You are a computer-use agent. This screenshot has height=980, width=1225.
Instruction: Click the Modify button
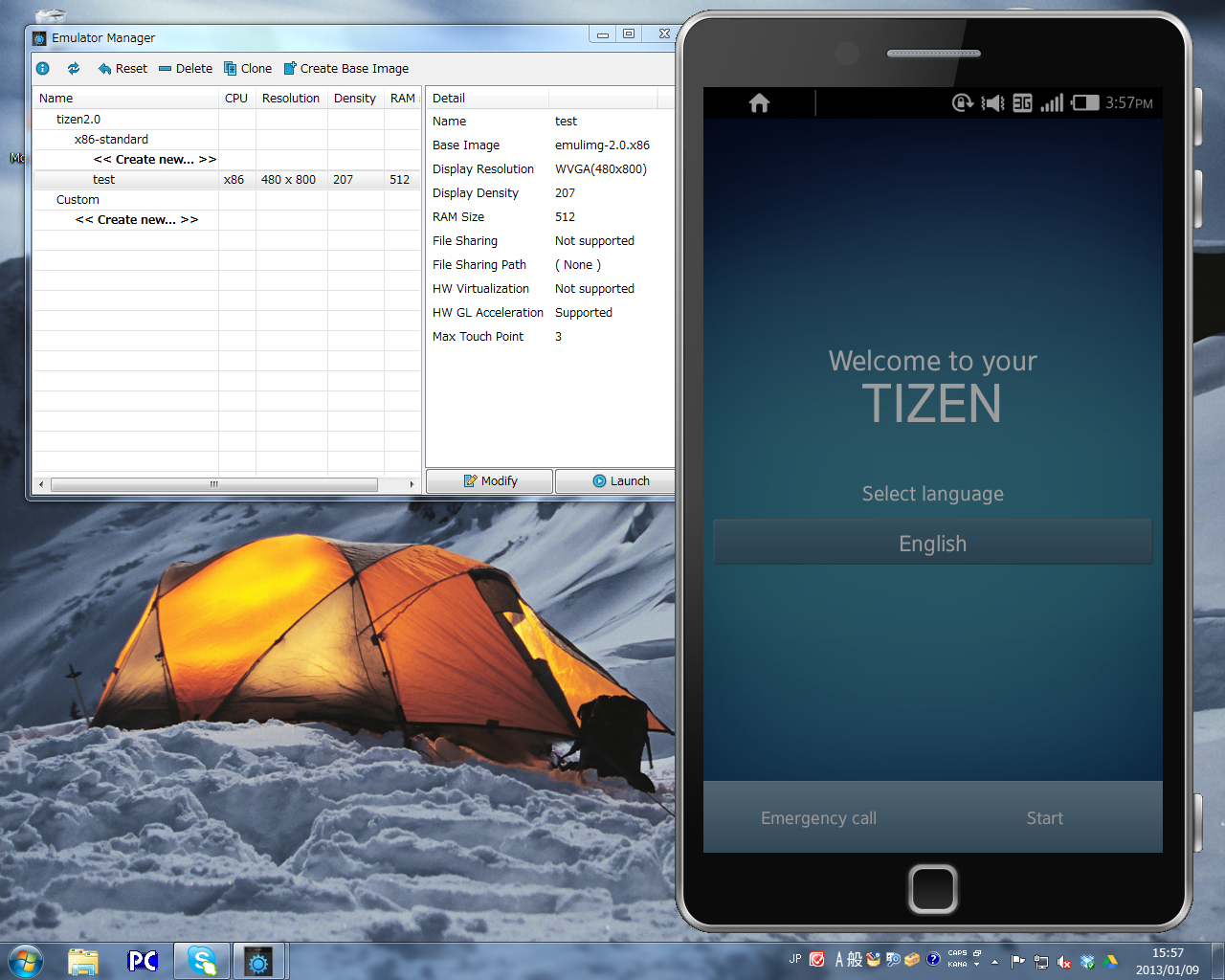coord(489,480)
